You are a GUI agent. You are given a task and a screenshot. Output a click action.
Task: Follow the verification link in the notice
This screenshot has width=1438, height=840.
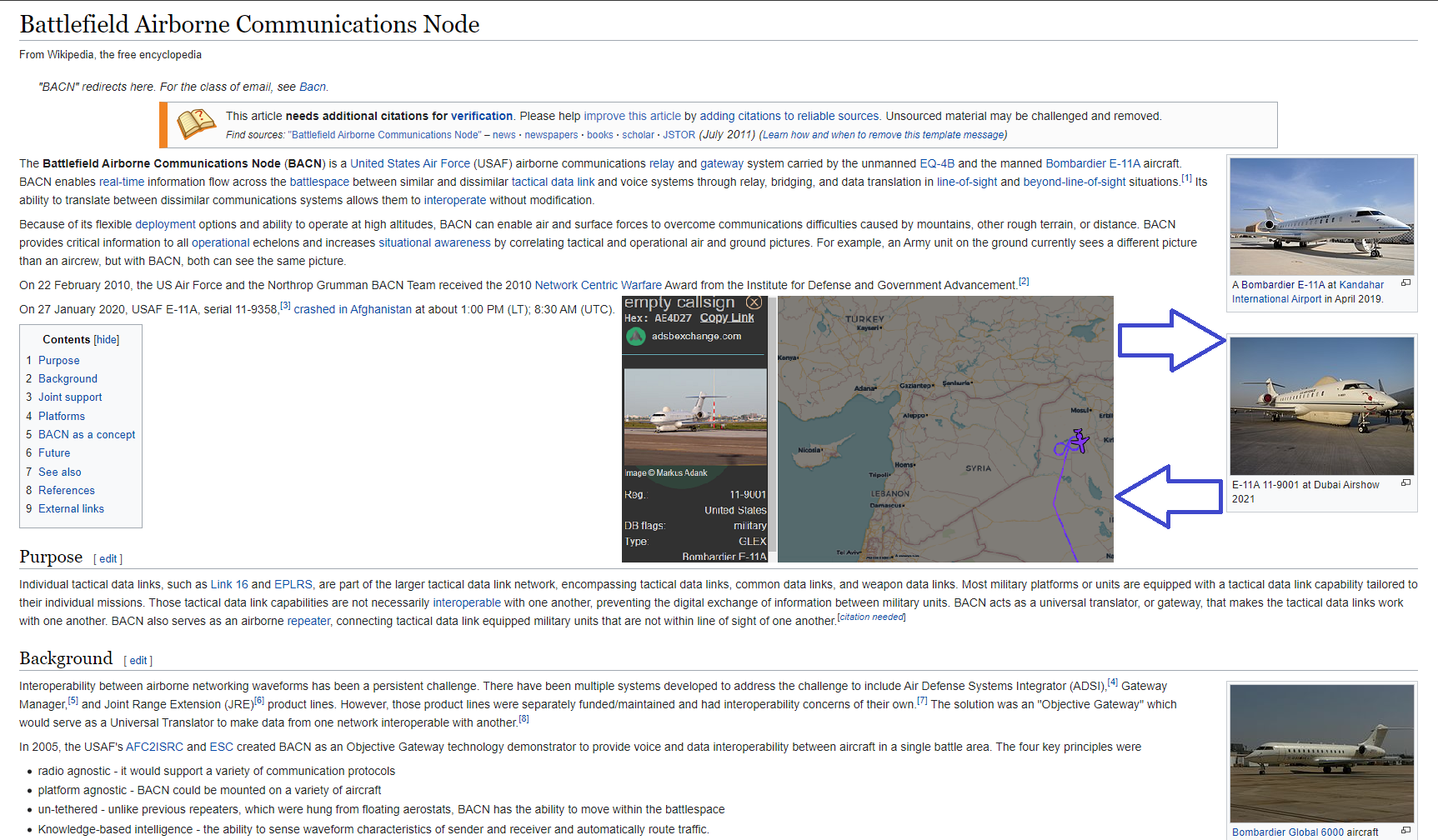pyautogui.click(x=482, y=117)
